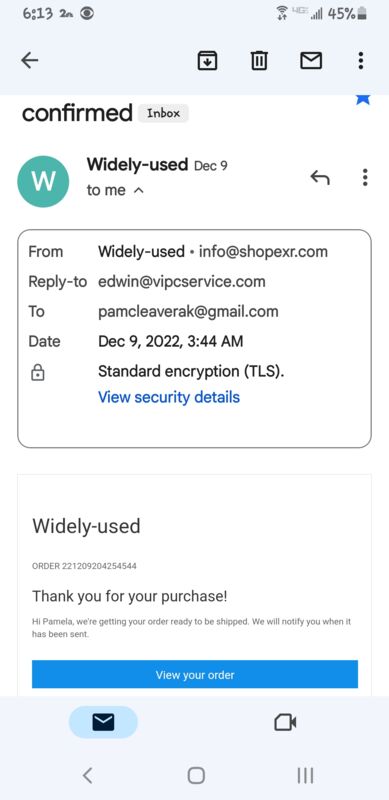This screenshot has width=389, height=800.
Task: Open recent apps with the three-lines button
Action: click(x=305, y=776)
